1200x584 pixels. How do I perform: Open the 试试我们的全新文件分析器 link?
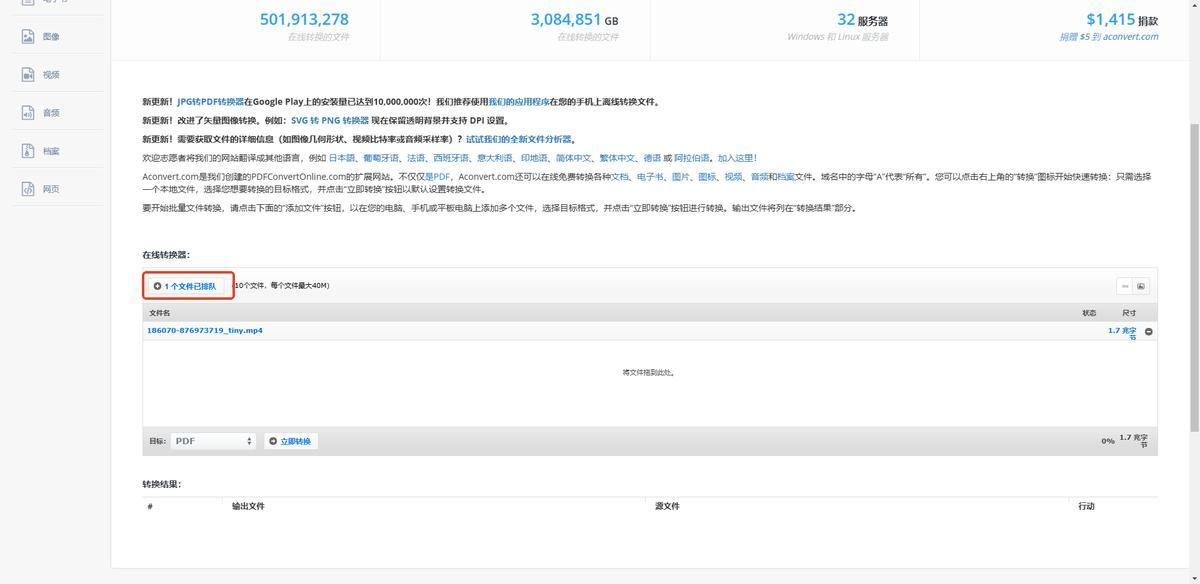519,140
